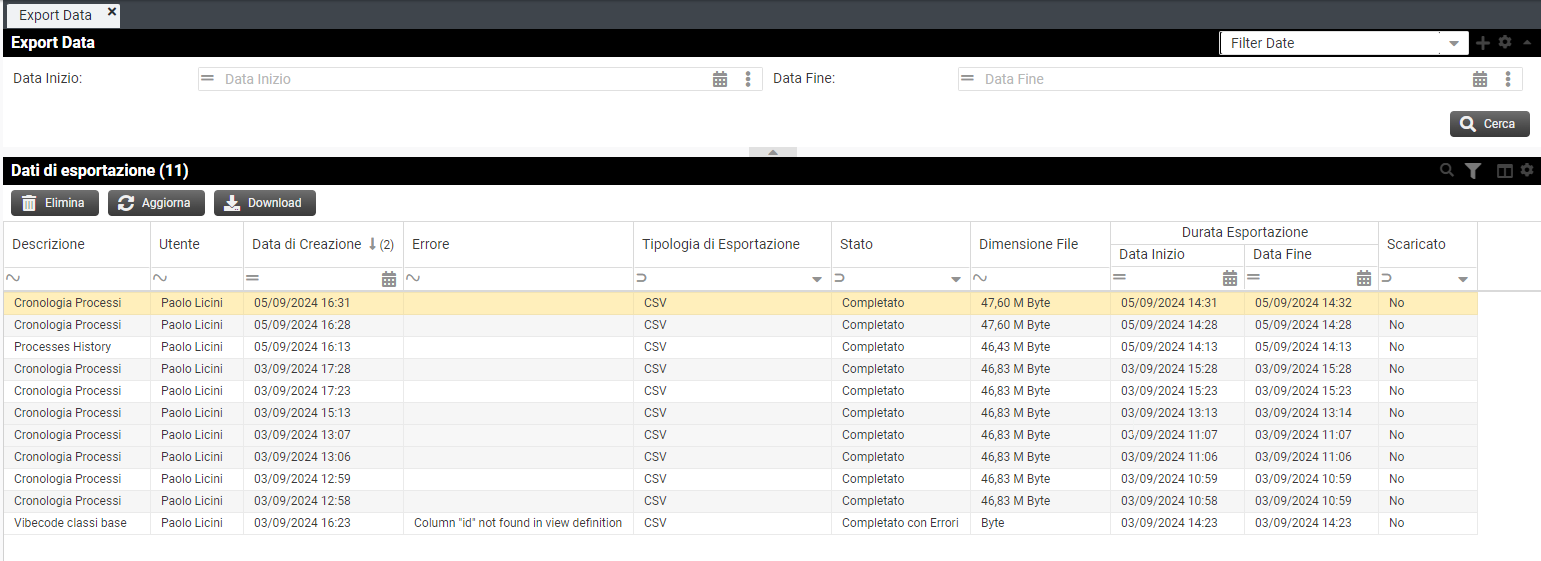
Task: Click the Elimina button
Action: (x=55, y=203)
